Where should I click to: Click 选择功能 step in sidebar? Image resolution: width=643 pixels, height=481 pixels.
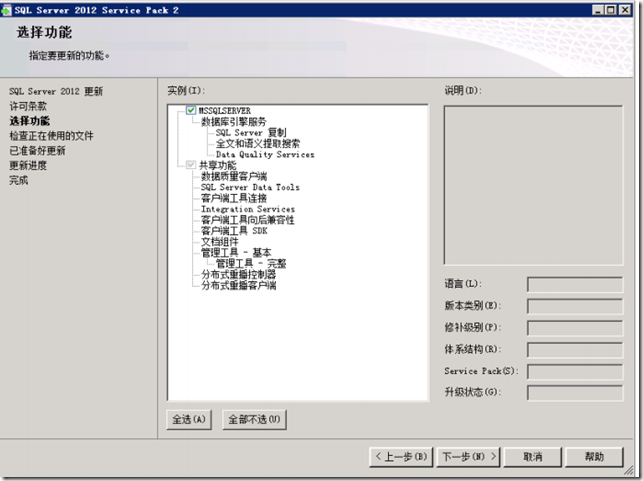tap(30, 121)
